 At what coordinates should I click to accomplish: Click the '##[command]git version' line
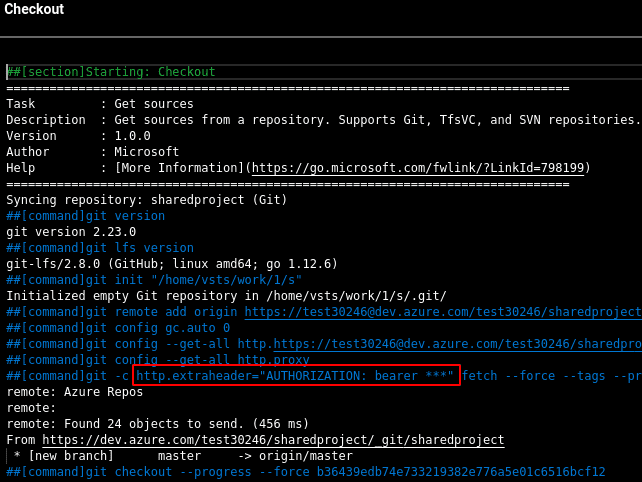click(86, 216)
